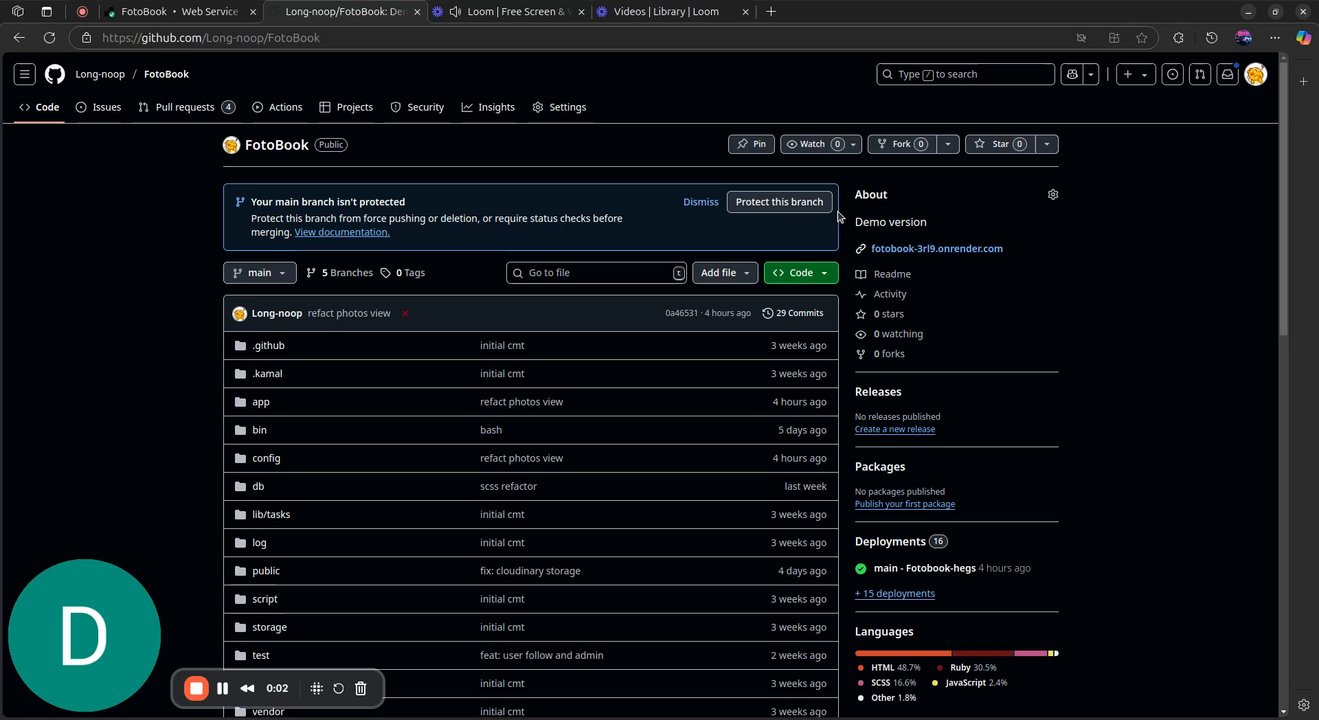Switch to the Projects tab

[x=346, y=107]
